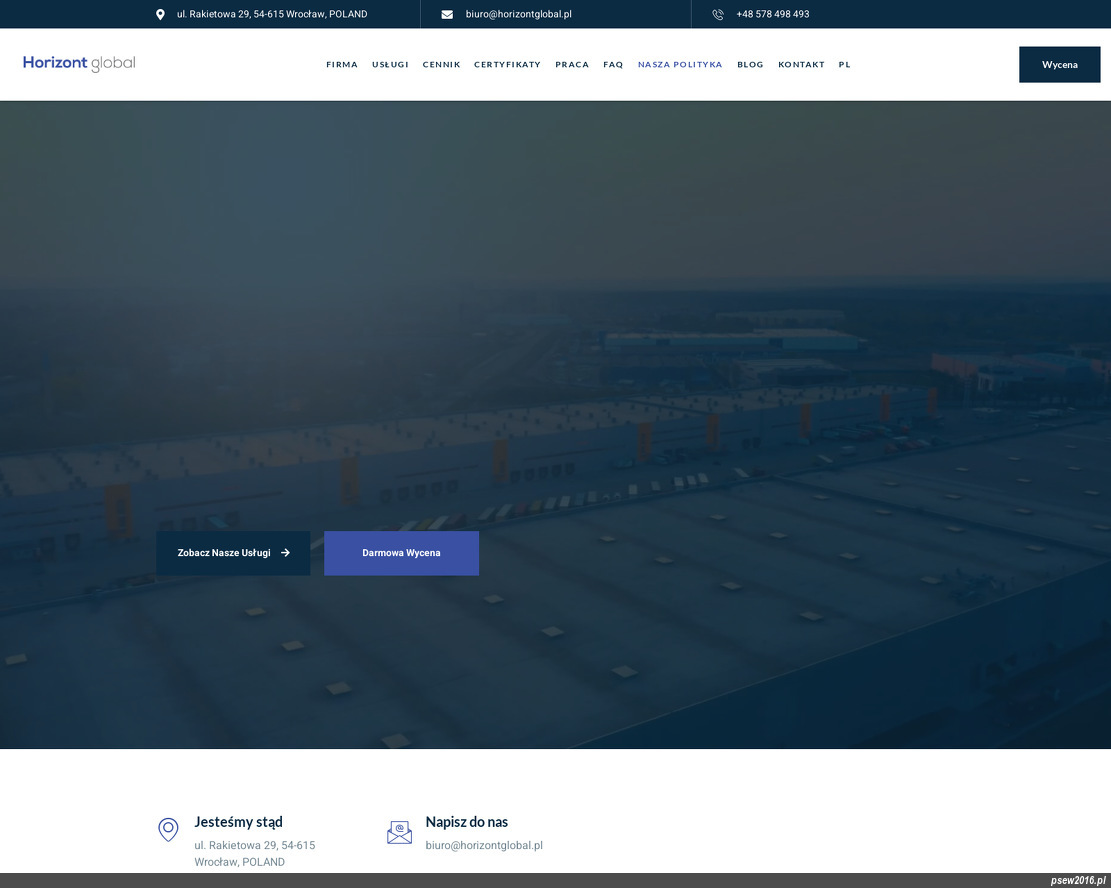Go to the Kontakt page
This screenshot has width=1111, height=888.
click(x=801, y=64)
